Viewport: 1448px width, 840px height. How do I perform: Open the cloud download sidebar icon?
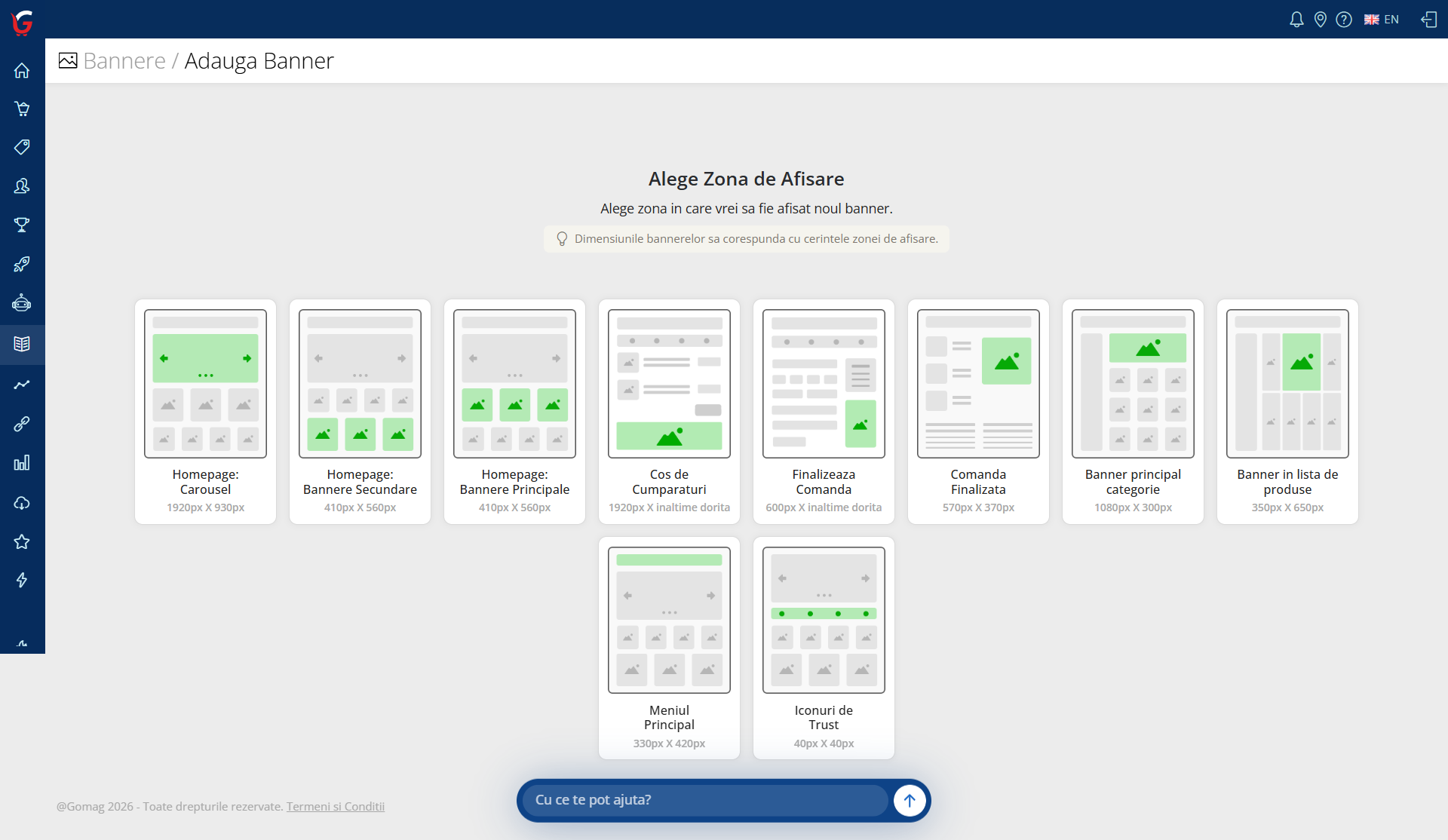tap(22, 502)
